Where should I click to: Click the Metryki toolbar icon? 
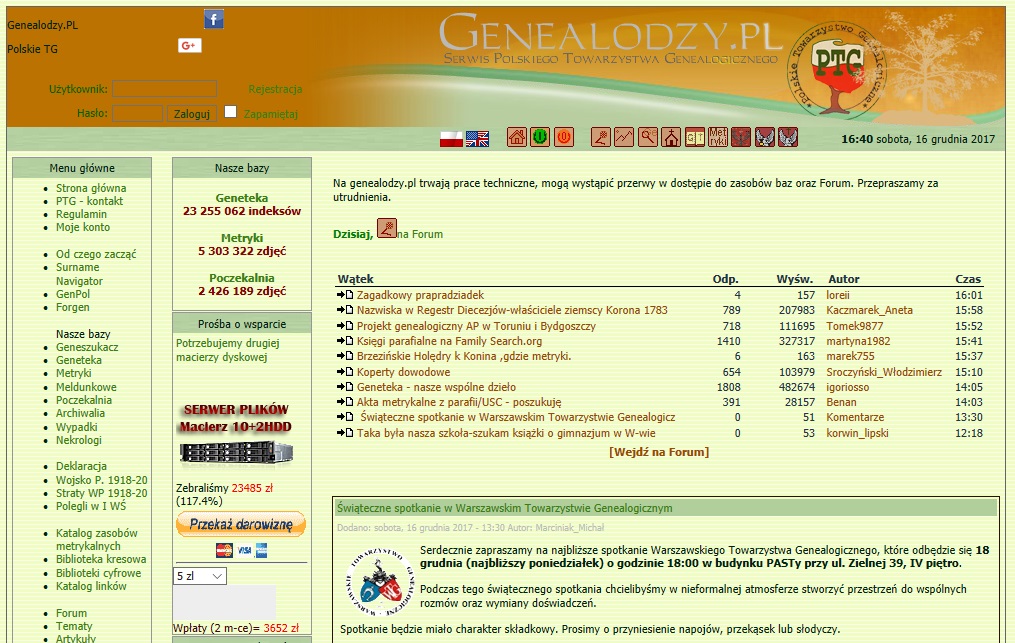718,138
